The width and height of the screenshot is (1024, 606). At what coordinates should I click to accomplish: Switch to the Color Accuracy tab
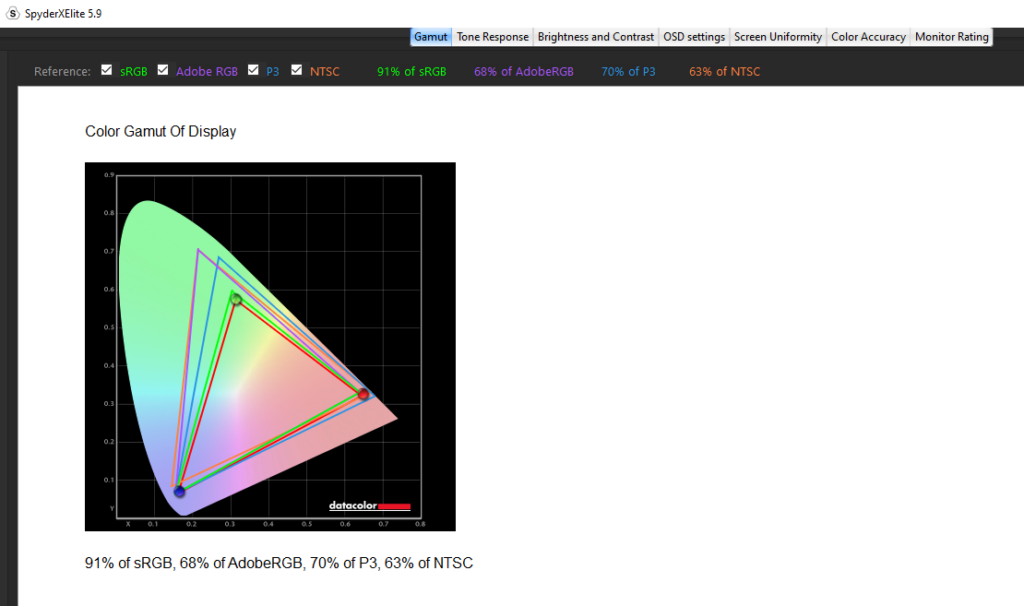pyautogui.click(x=868, y=37)
